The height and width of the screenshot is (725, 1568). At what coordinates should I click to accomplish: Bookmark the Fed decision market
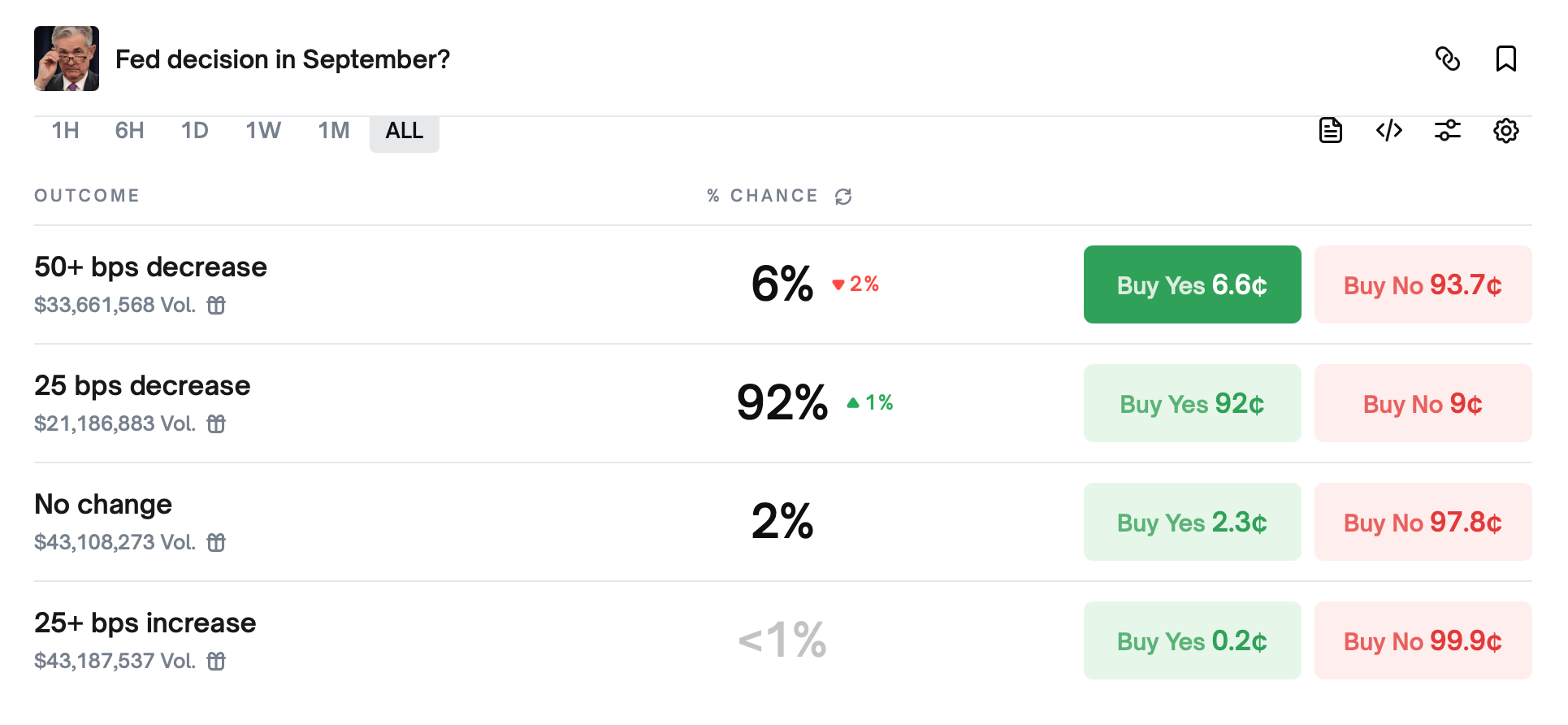click(x=1506, y=59)
